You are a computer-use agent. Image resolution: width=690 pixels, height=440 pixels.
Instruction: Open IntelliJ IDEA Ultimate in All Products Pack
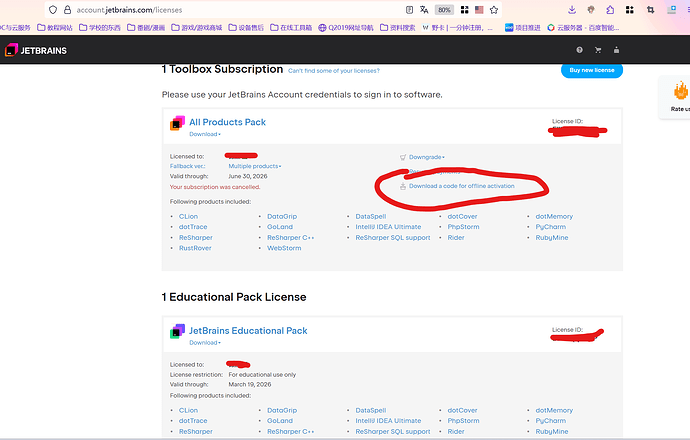click(388, 227)
